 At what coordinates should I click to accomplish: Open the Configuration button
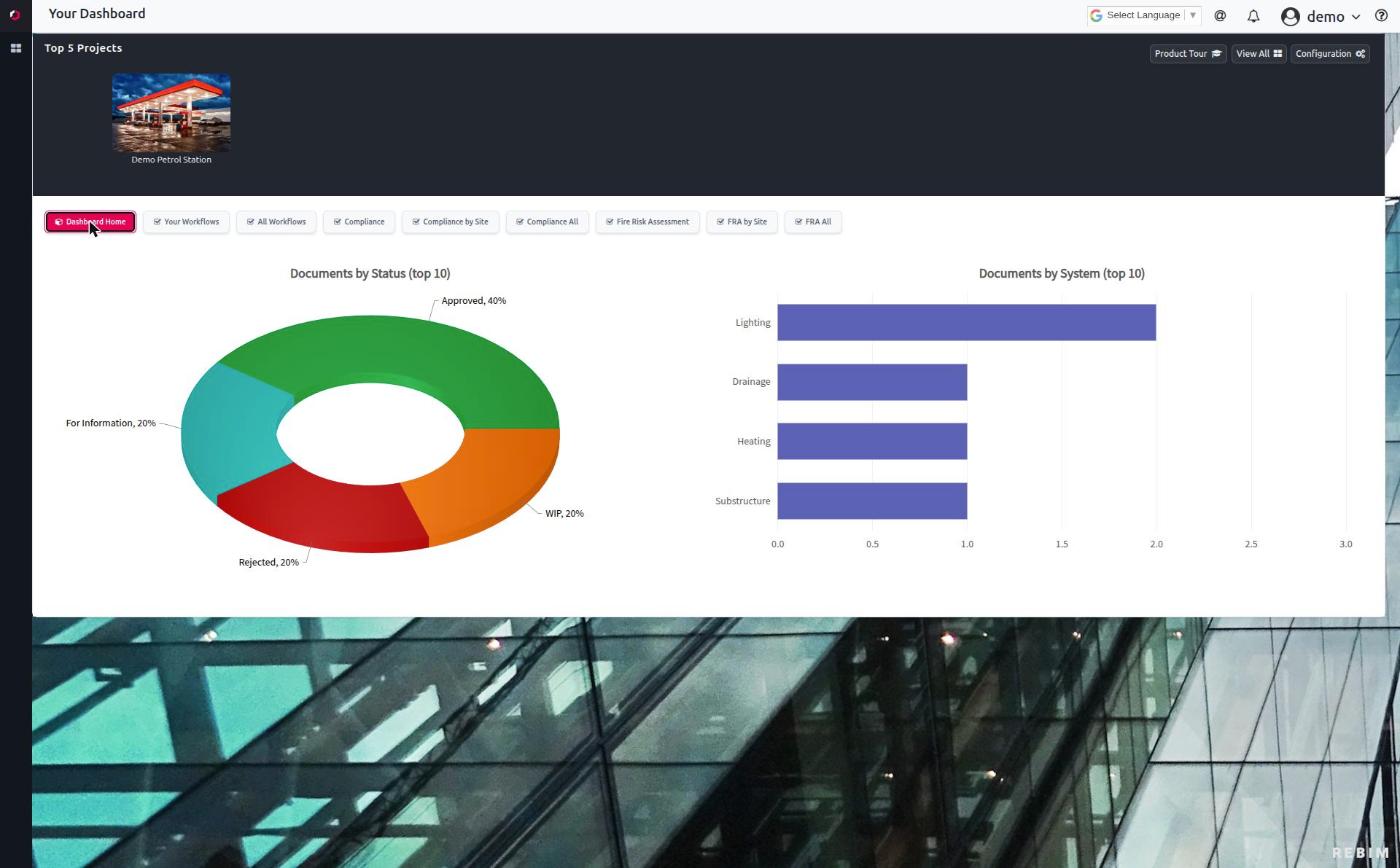(1329, 54)
